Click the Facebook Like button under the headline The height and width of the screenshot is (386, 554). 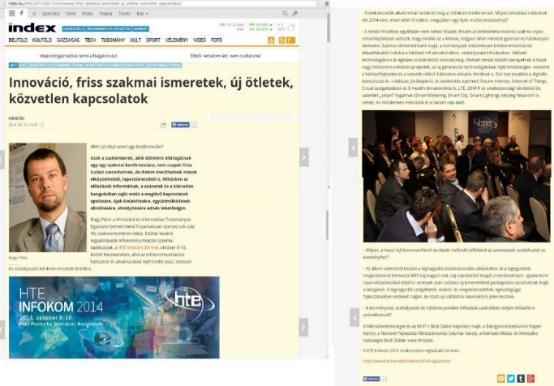click(x=180, y=125)
